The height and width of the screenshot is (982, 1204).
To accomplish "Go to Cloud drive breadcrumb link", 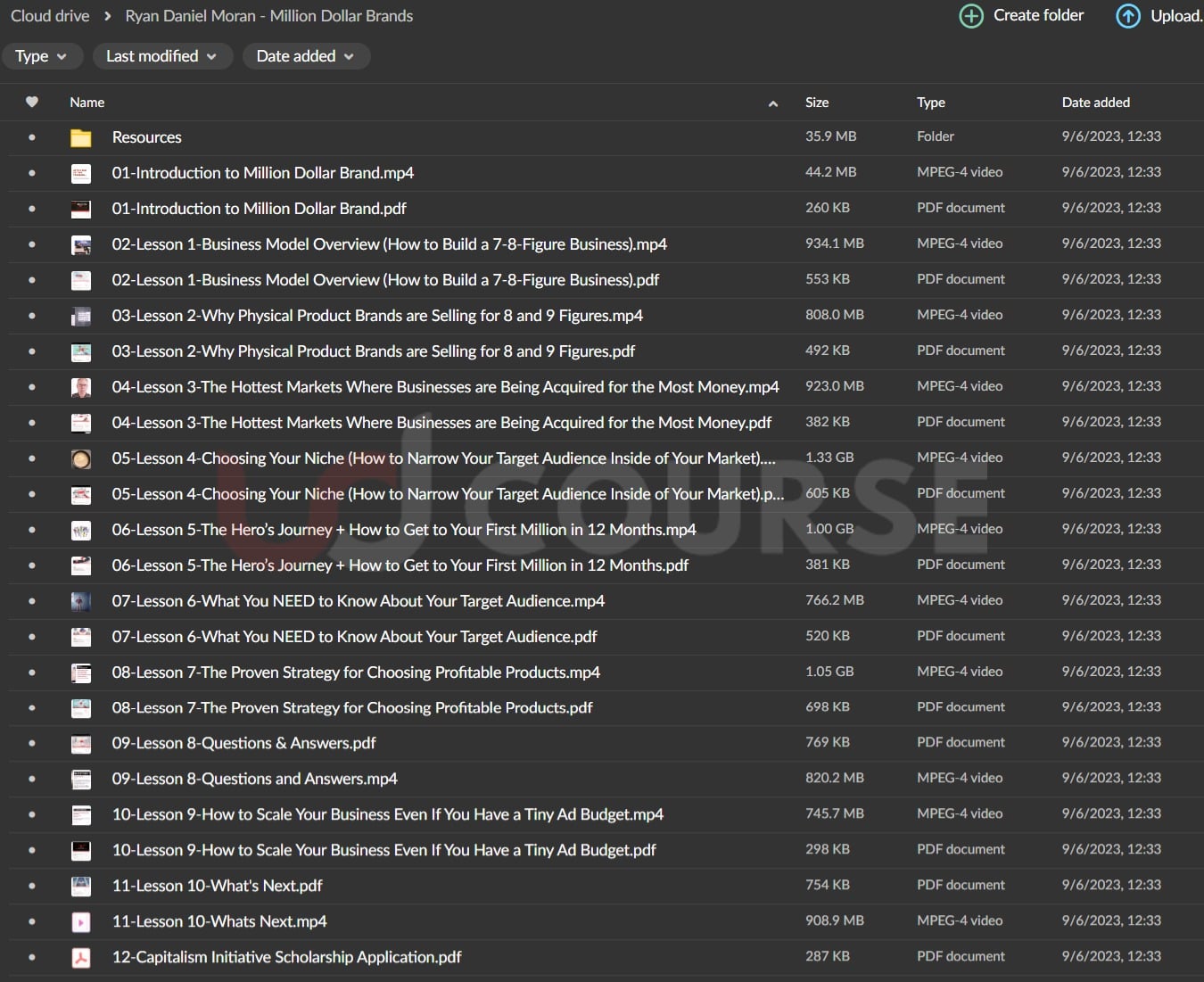I will [x=50, y=16].
